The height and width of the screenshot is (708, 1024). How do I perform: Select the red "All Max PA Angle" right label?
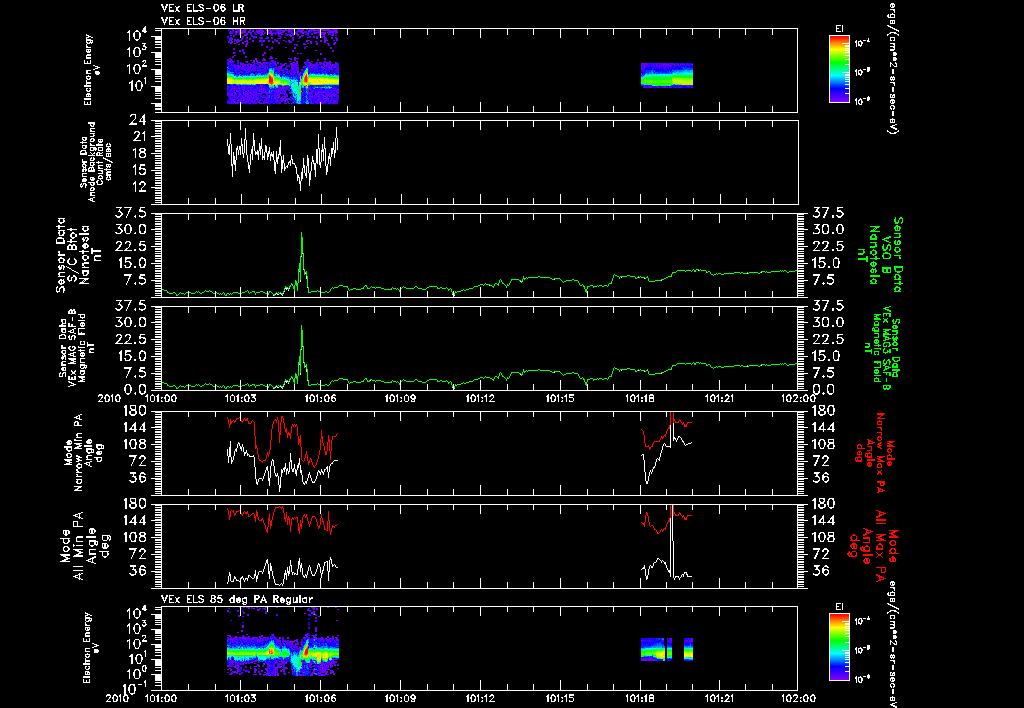[x=874, y=545]
